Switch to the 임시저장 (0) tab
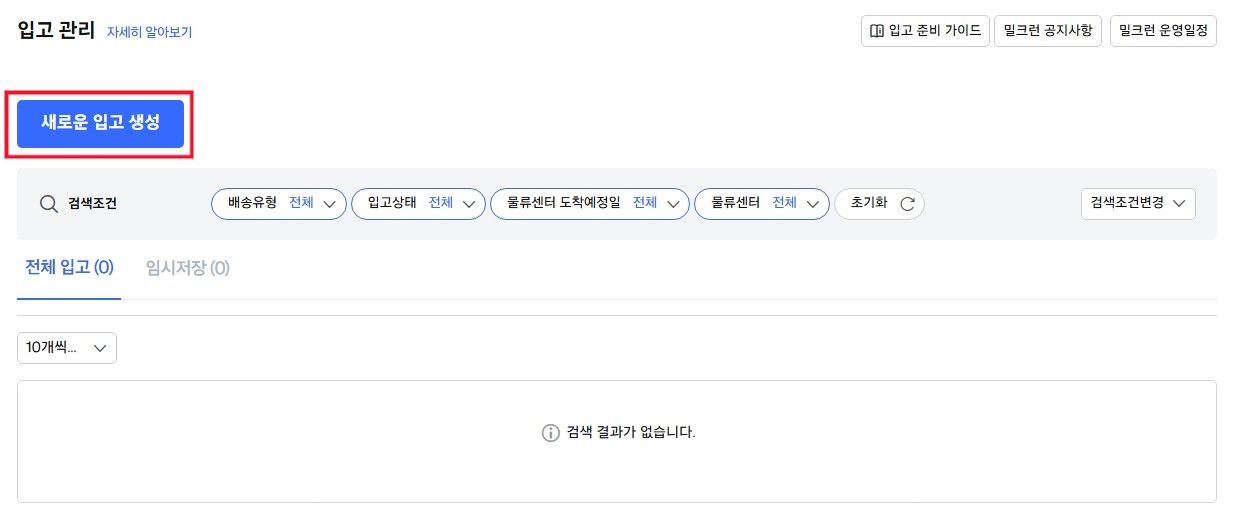 (x=188, y=268)
